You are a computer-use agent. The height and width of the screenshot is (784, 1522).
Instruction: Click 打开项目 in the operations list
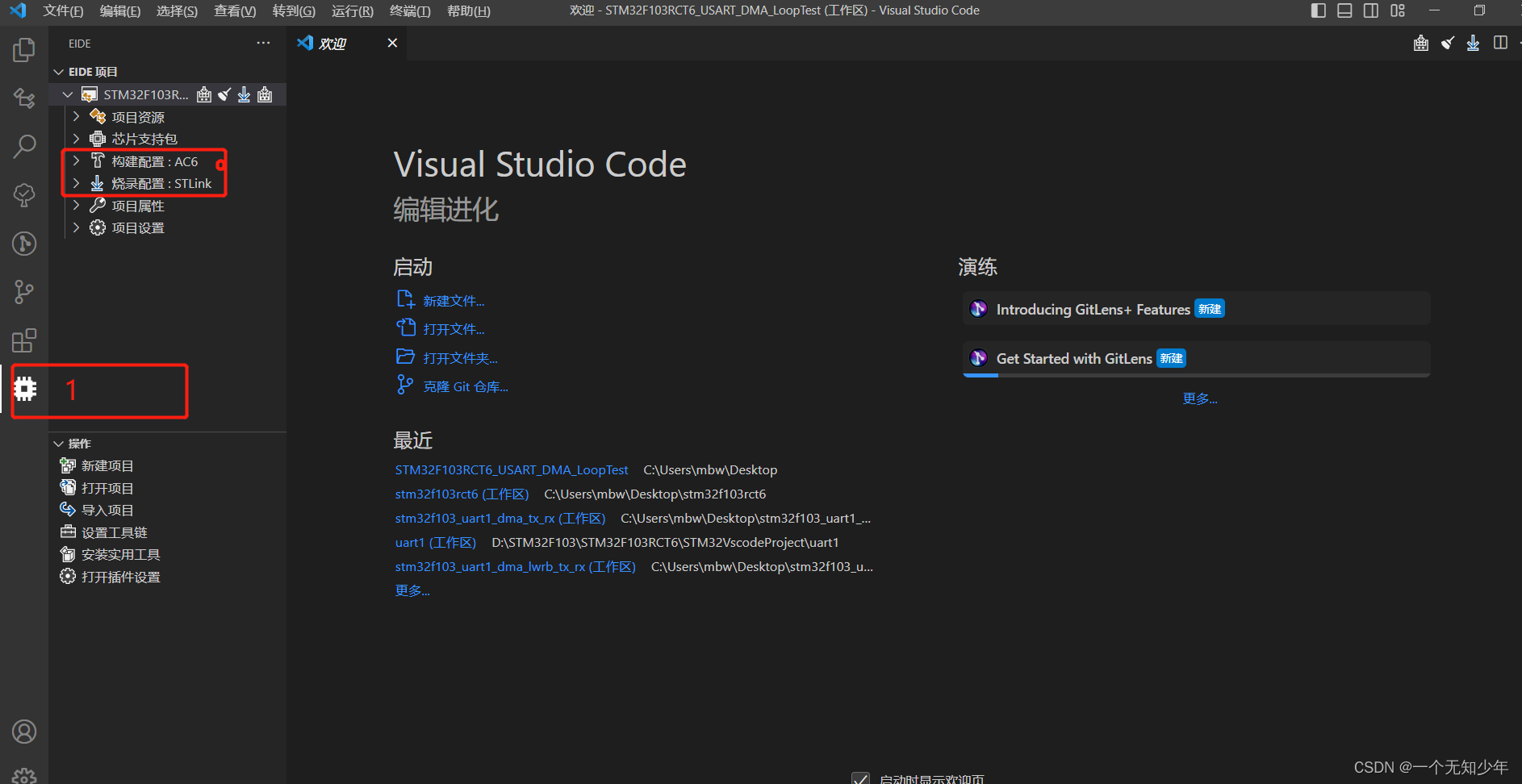[107, 488]
